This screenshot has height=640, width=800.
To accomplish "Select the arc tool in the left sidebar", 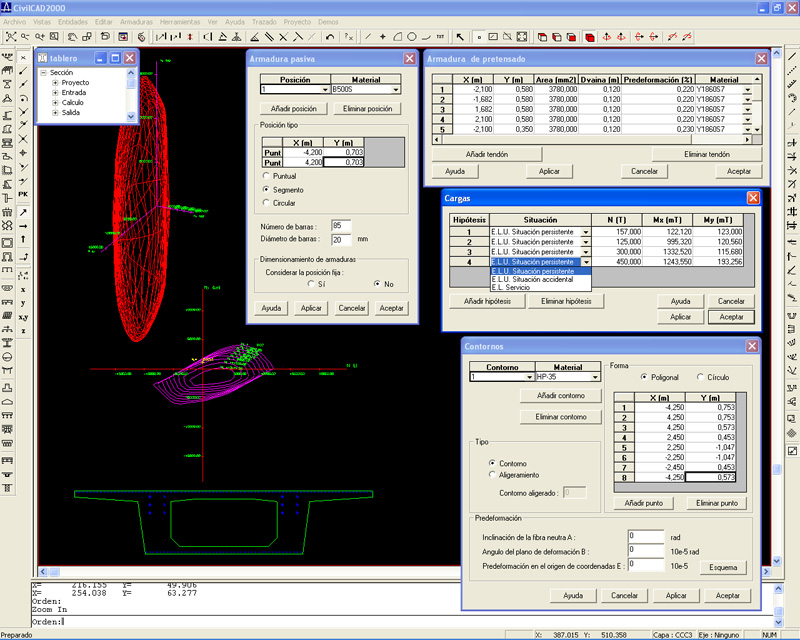I will pos(24,98).
